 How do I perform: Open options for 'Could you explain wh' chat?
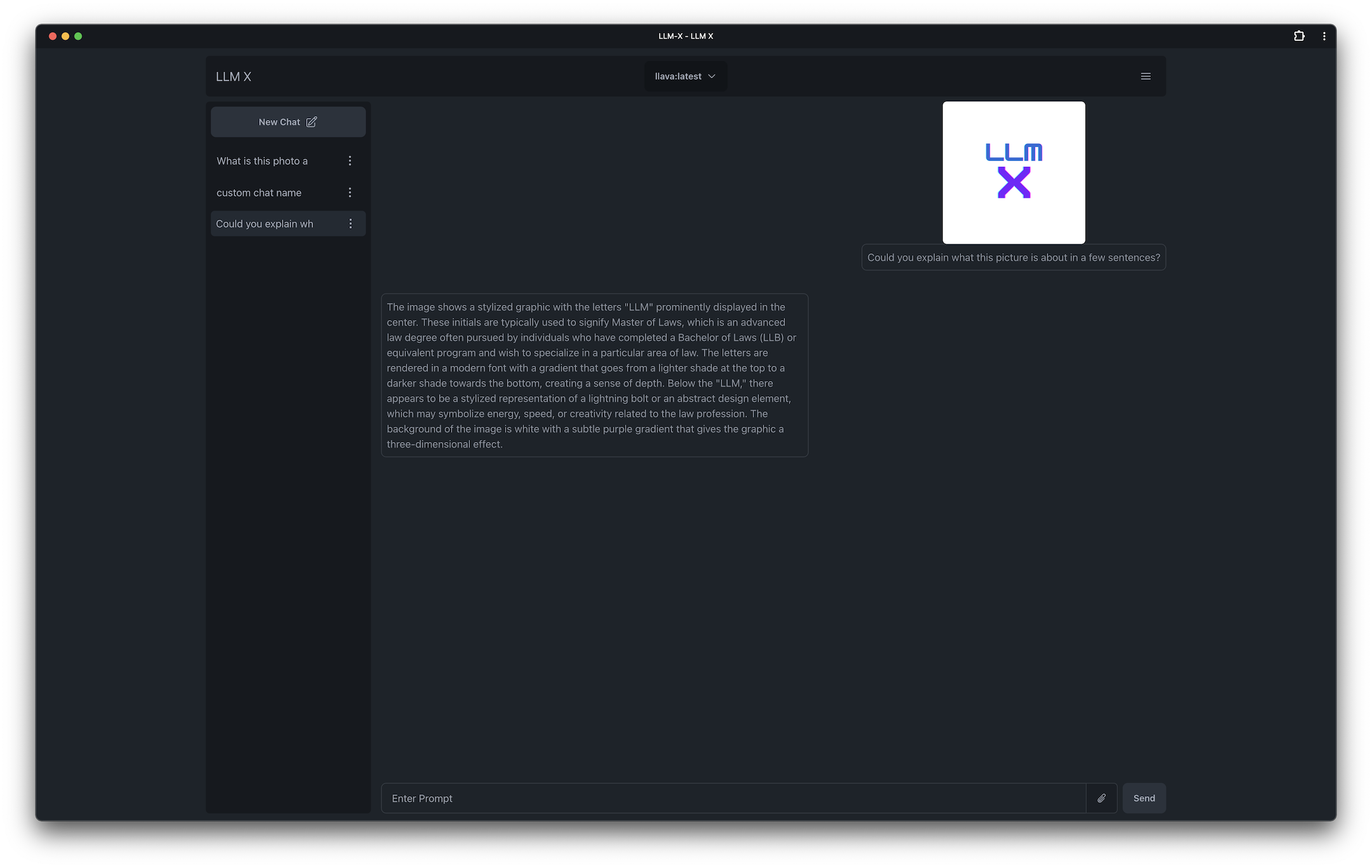tap(350, 224)
